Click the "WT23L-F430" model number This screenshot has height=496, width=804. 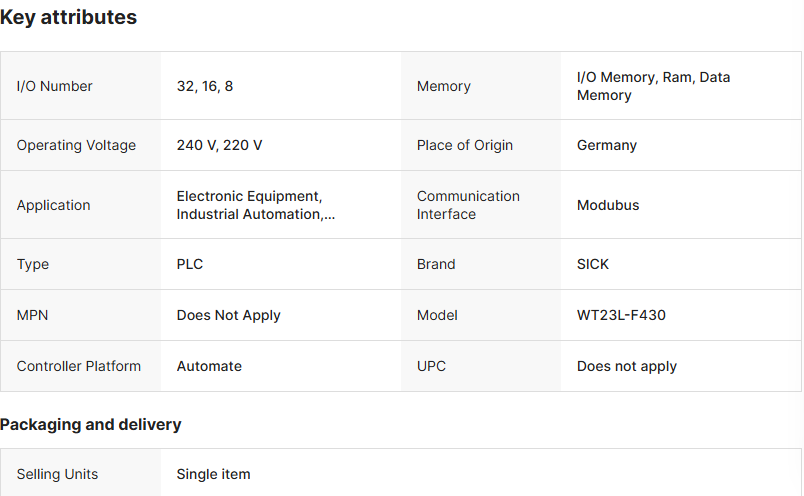pyautogui.click(x=621, y=315)
